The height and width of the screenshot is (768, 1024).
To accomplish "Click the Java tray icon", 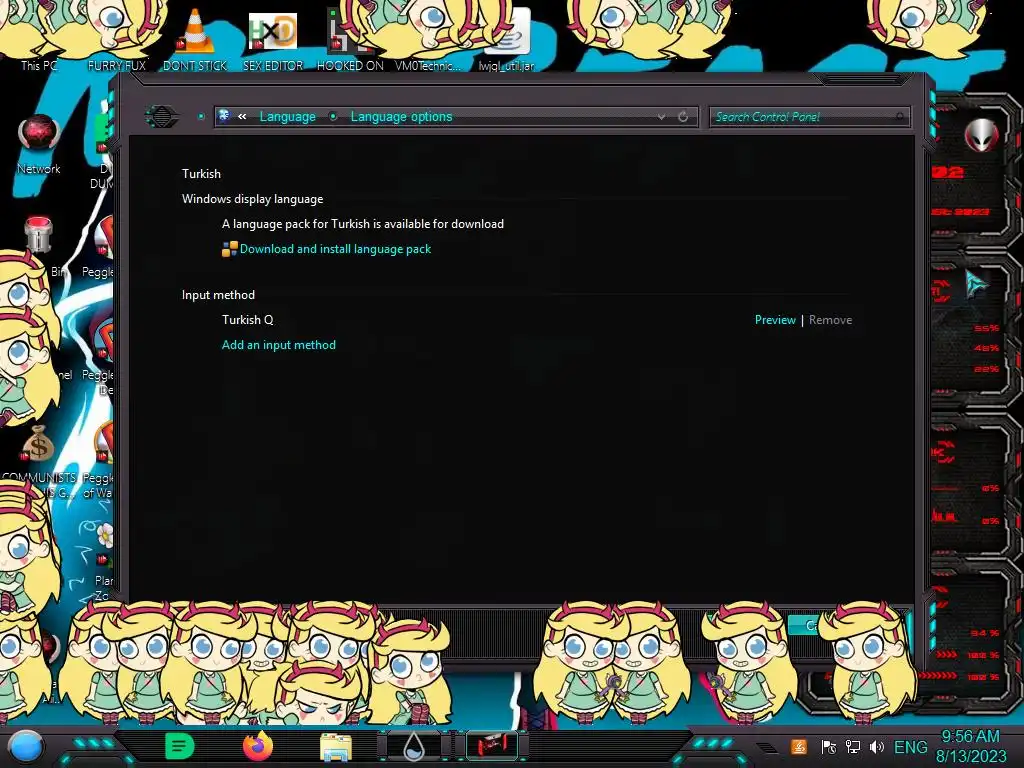I will 799,746.
